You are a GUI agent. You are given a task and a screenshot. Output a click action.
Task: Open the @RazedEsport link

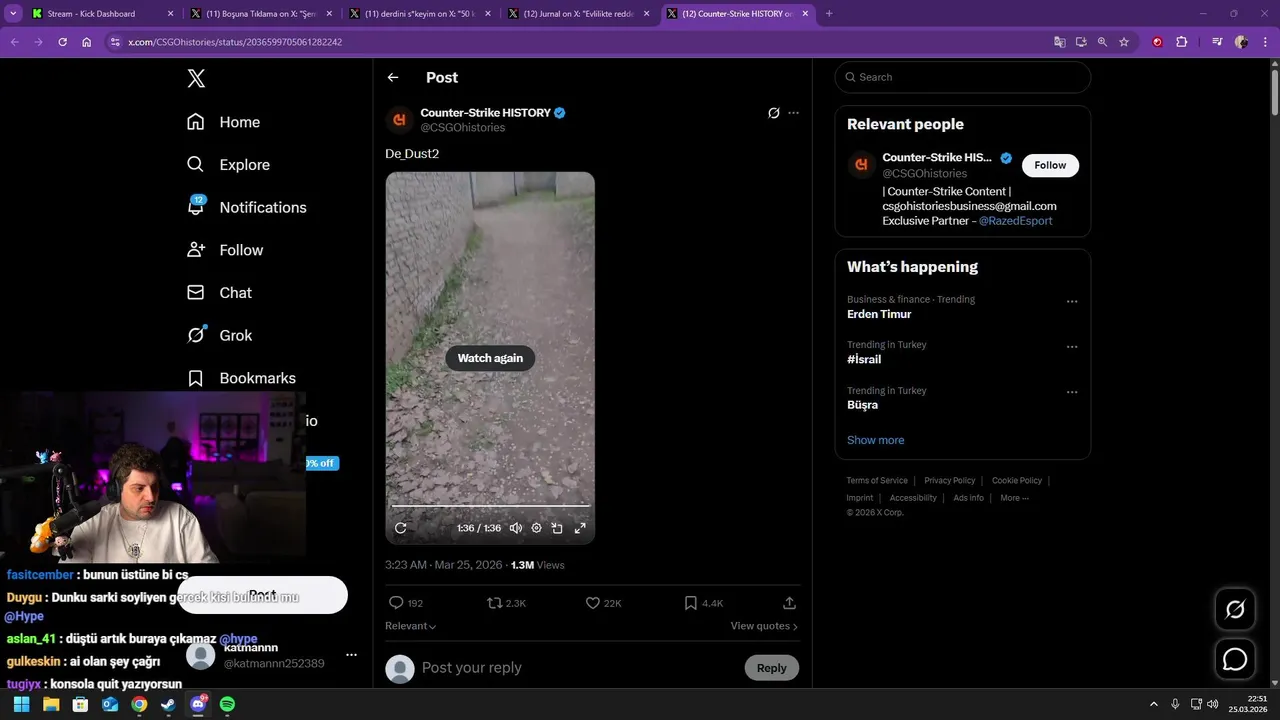tap(1015, 221)
